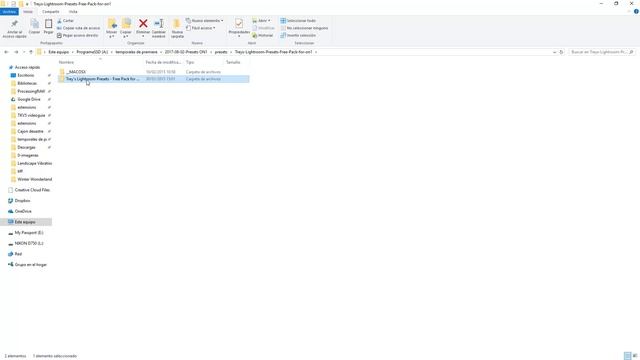
Task: Open Escritorio in sidebar
Action: pyautogui.click(x=25, y=76)
